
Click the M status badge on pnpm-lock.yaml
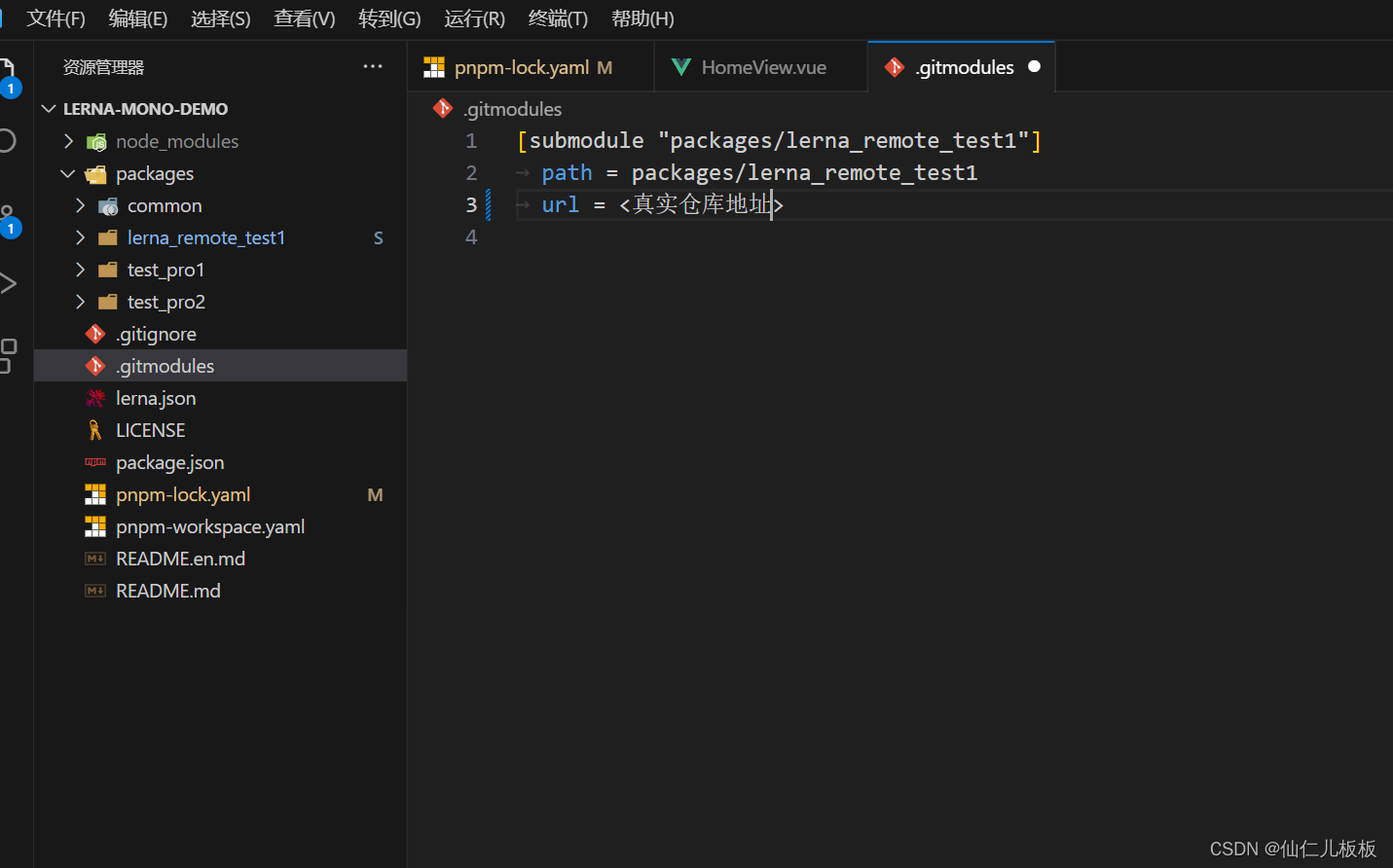point(375,495)
